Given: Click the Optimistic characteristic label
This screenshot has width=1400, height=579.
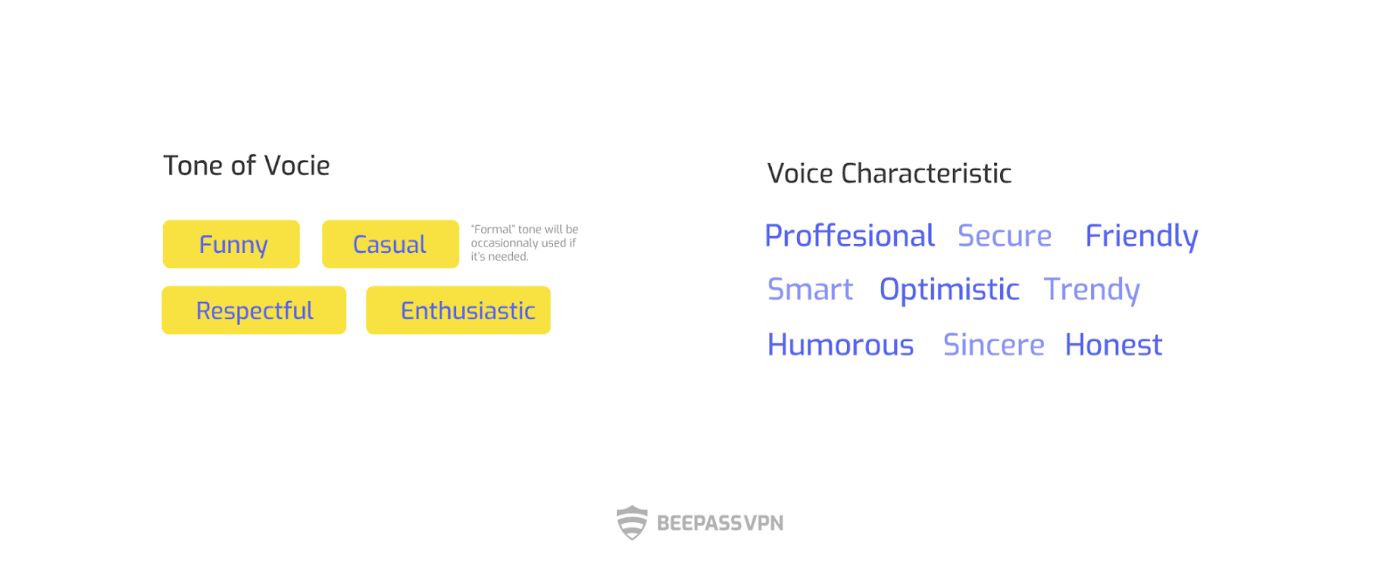Looking at the screenshot, I should (x=950, y=290).
